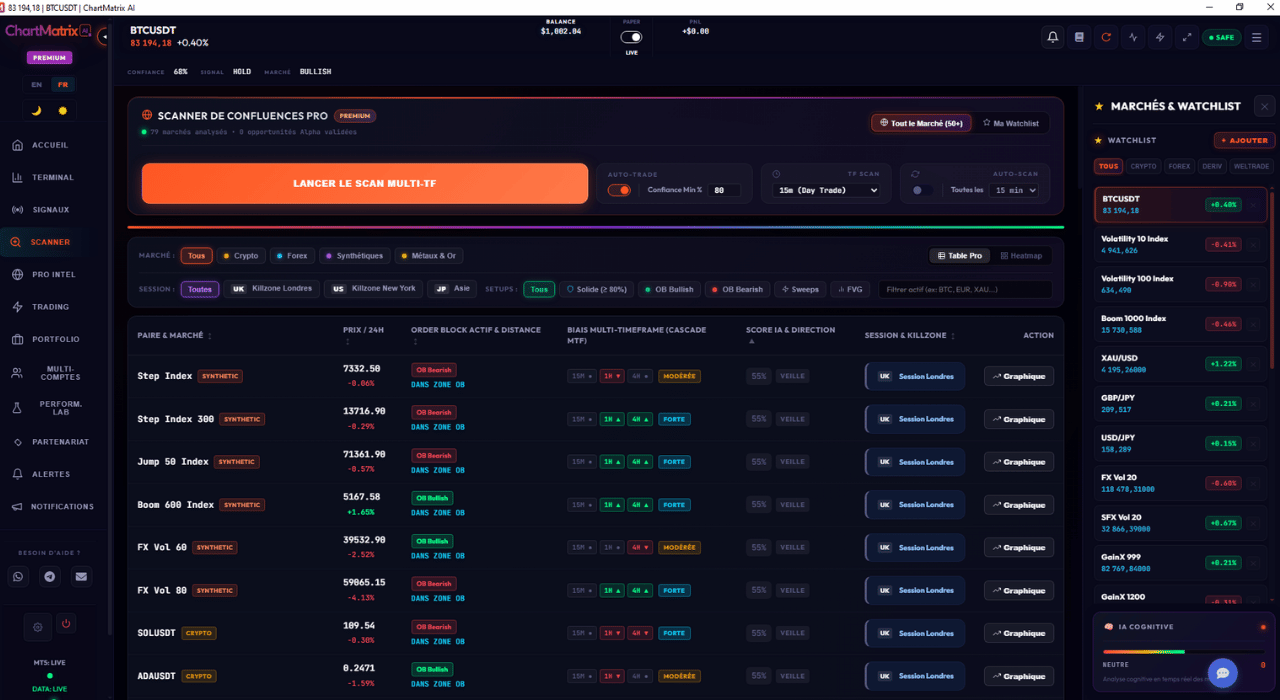Filter session by Killzone Londres
Image resolution: width=1280 pixels, height=700 pixels.
click(x=272, y=289)
